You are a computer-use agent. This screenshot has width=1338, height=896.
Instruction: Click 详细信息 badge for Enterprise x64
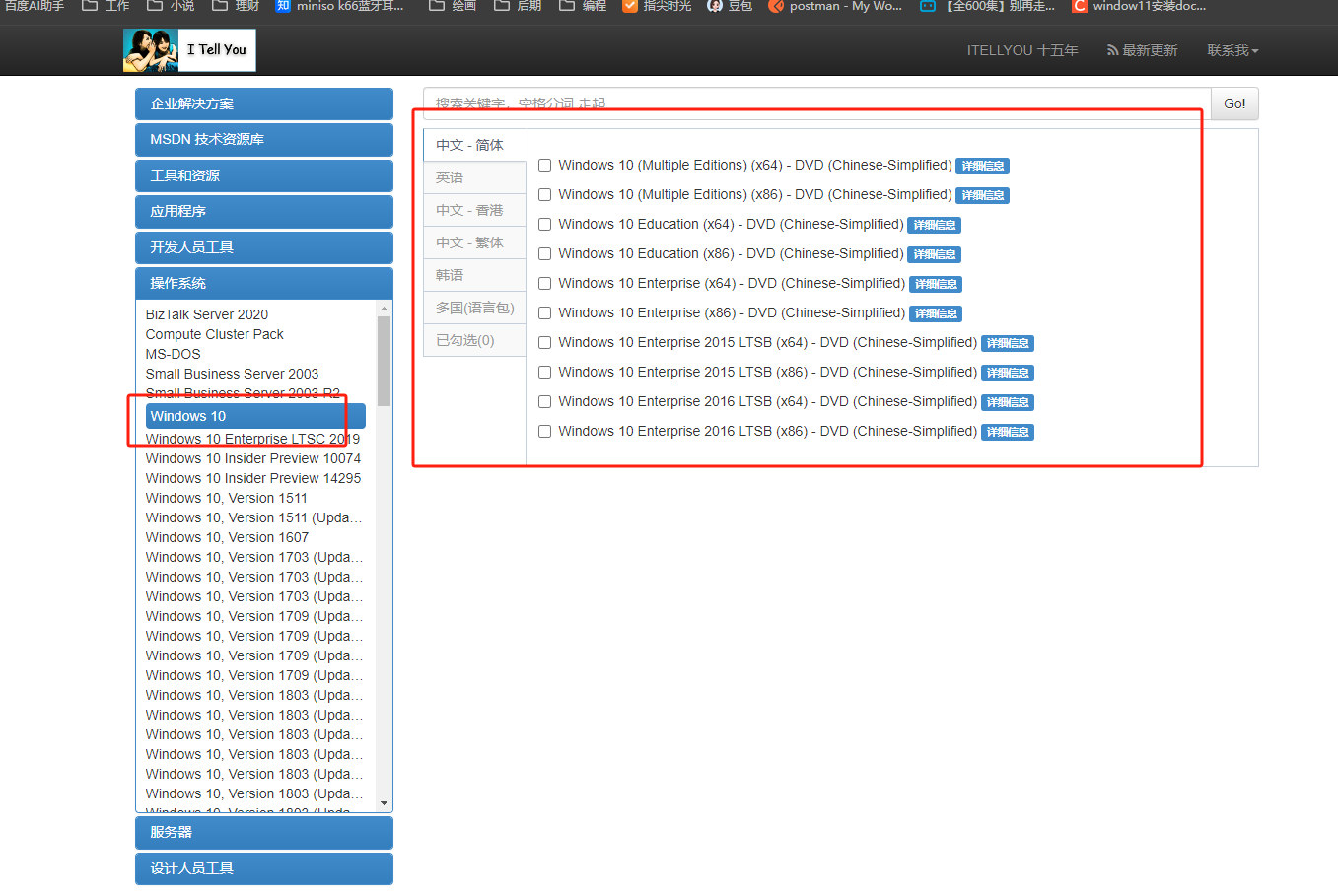point(936,284)
